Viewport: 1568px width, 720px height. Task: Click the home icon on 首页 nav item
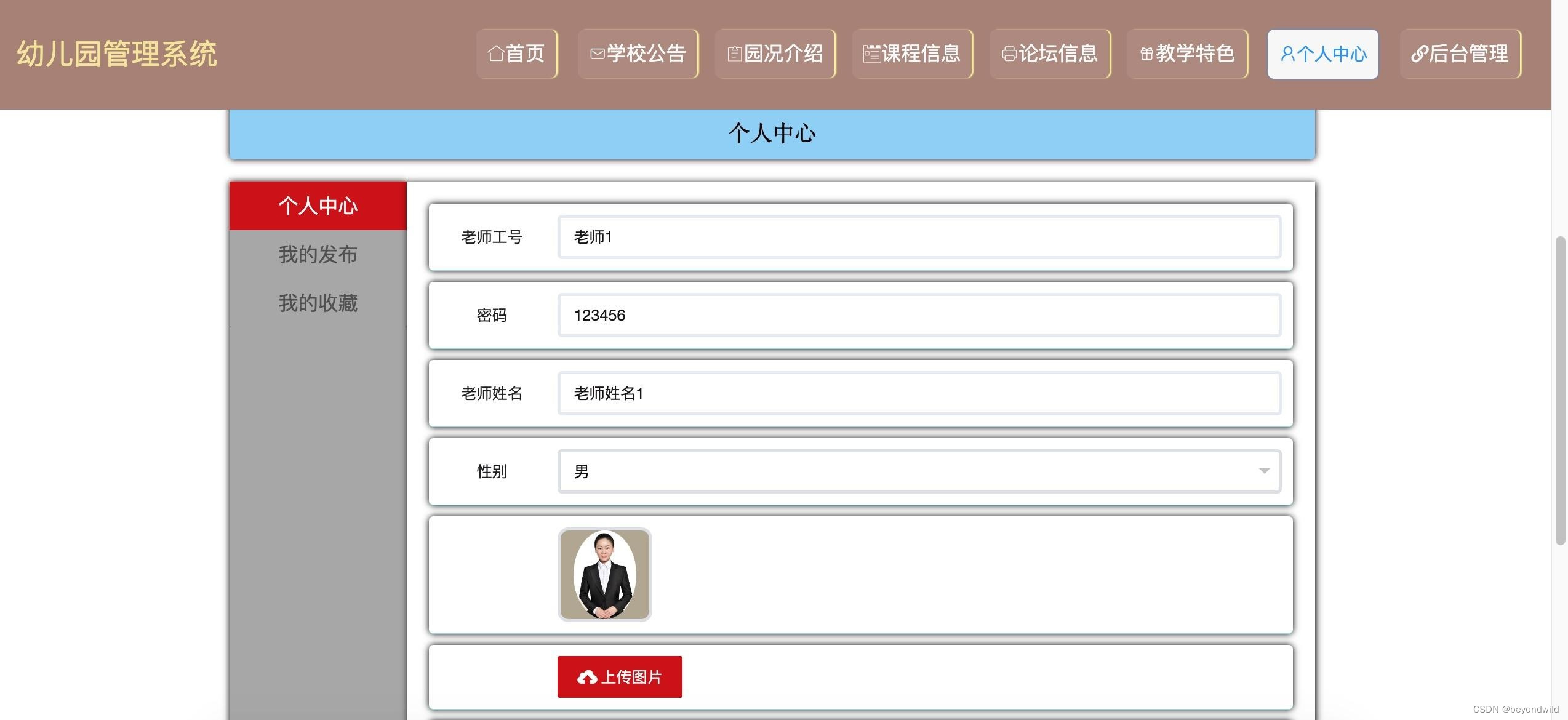(x=496, y=54)
